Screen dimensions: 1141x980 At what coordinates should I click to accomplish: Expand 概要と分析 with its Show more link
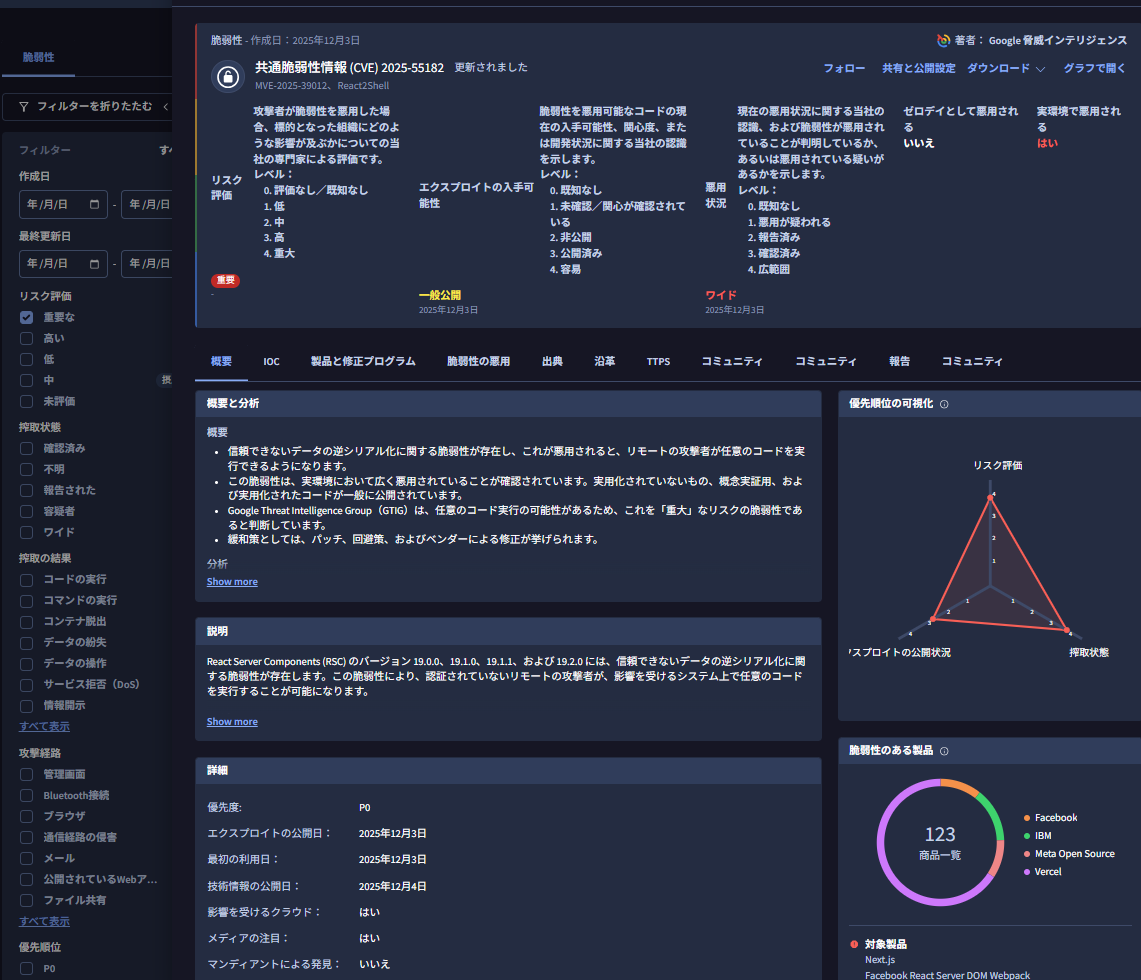pos(232,582)
